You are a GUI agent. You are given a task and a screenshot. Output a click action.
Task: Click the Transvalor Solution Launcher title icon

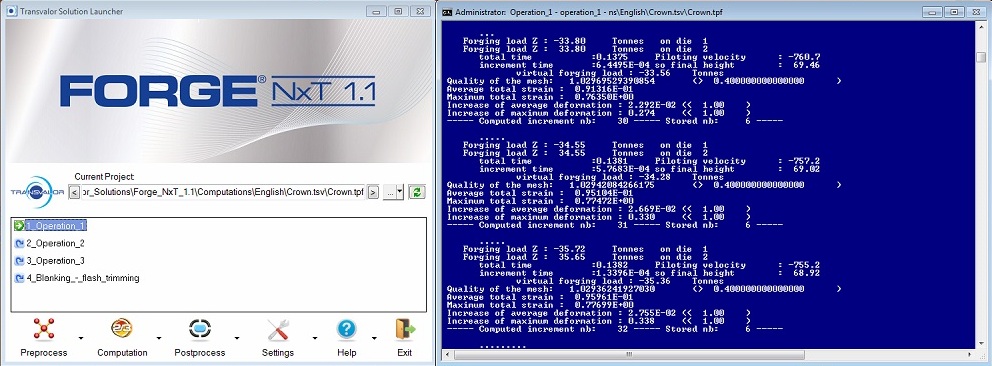(11, 11)
